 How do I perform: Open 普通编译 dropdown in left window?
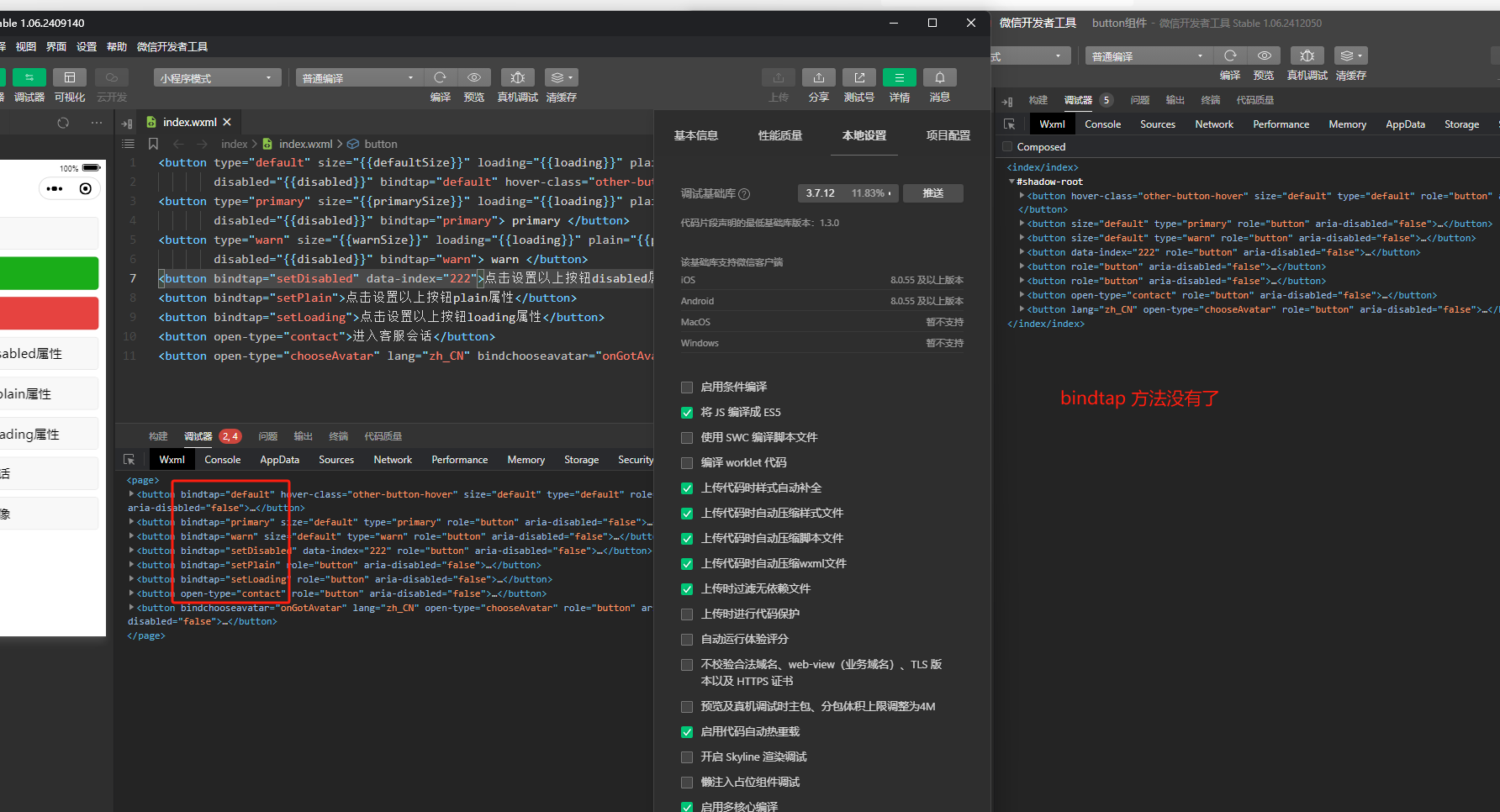(x=360, y=78)
